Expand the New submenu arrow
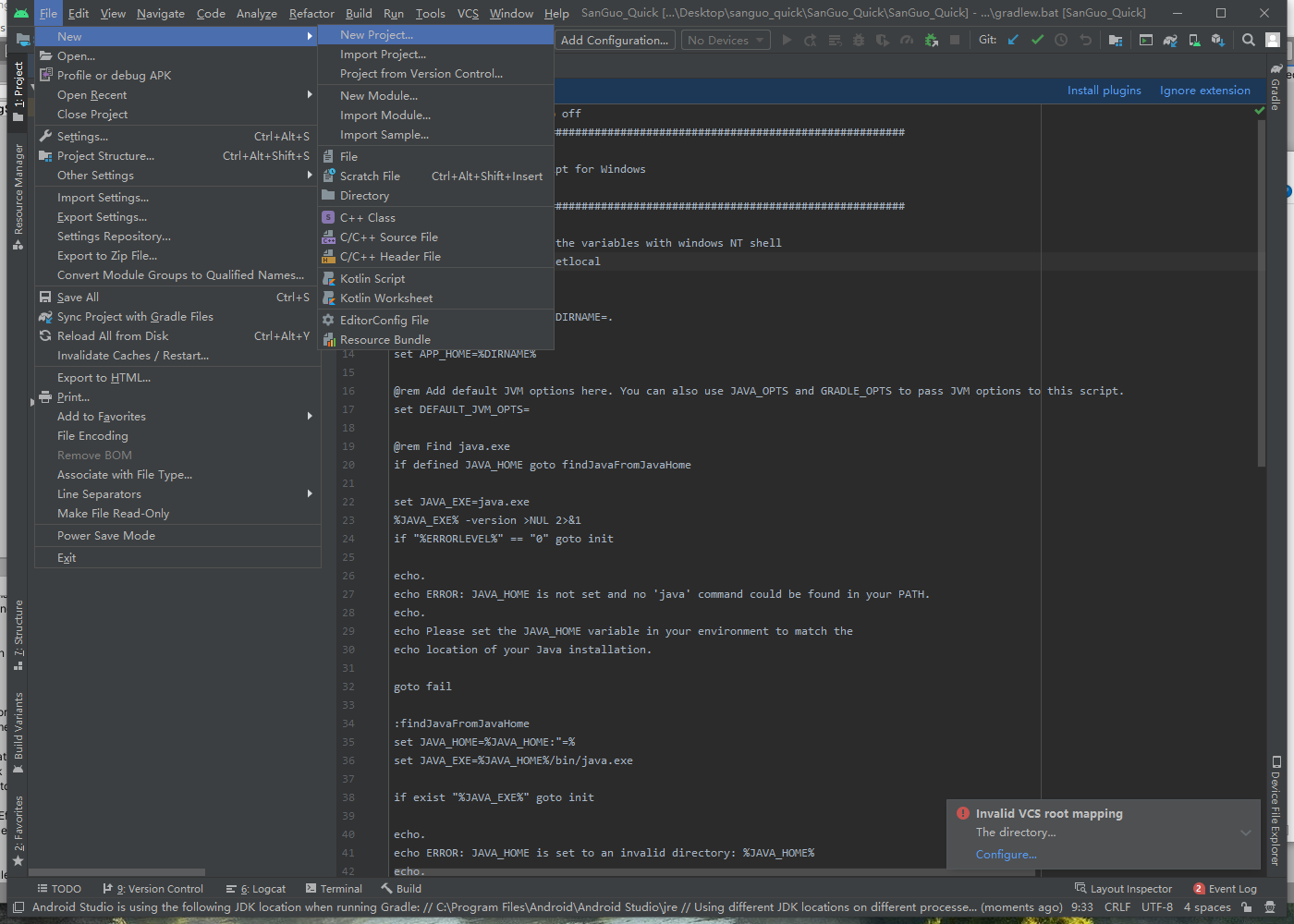 pos(310,37)
